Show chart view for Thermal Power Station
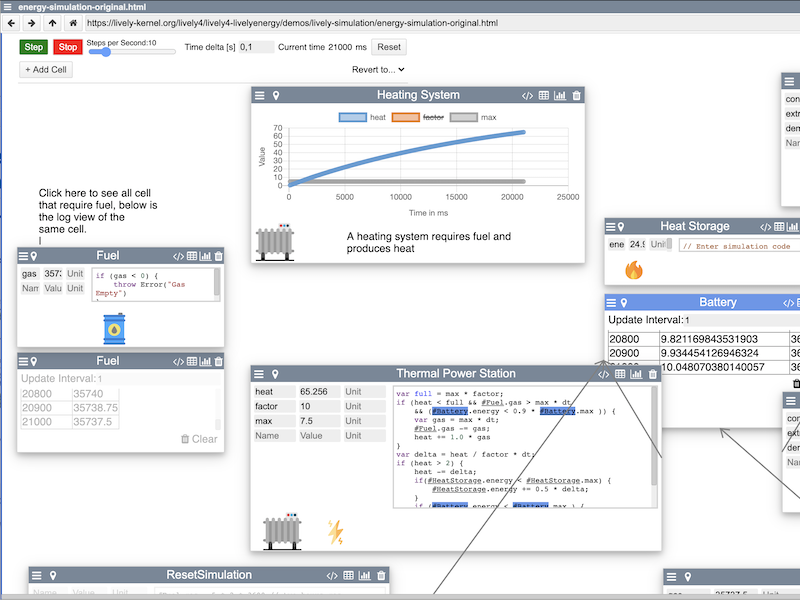This screenshot has width=800, height=600. 636,374
